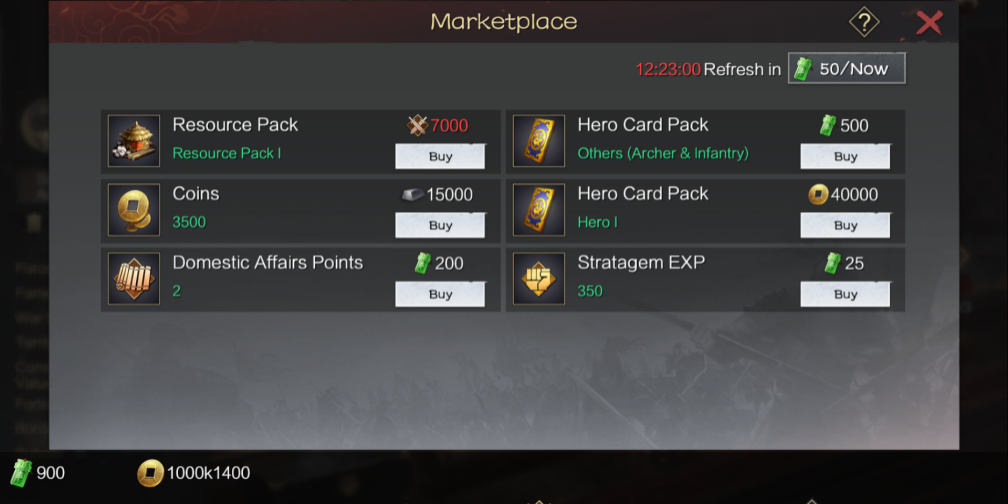Buy Stratagem EXP for 25 jade
The height and width of the screenshot is (504, 1008).
click(845, 294)
